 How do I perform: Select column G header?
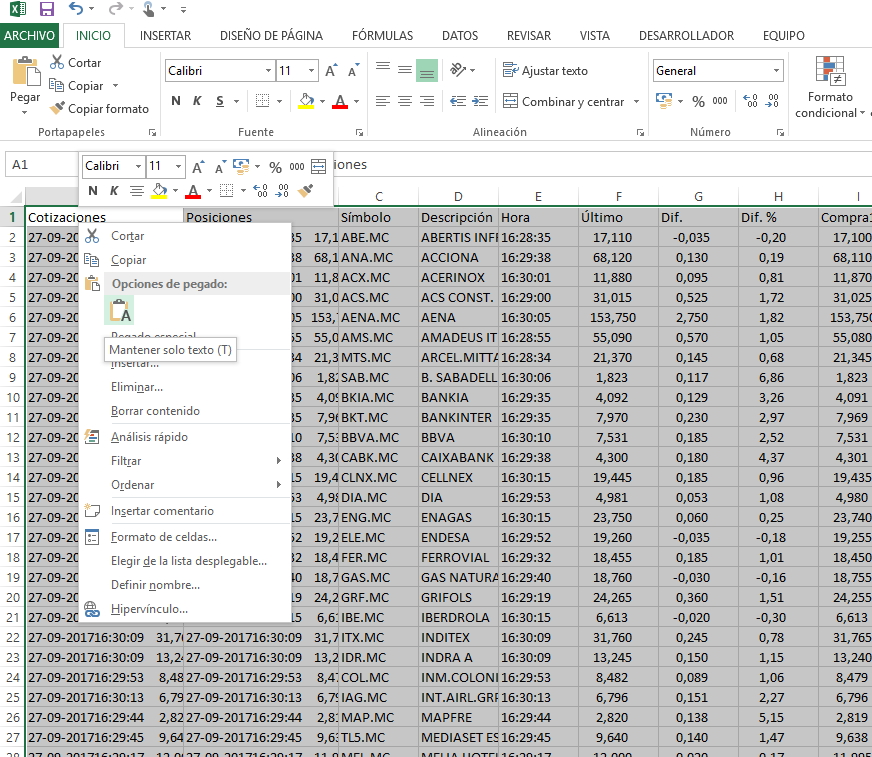[698, 196]
